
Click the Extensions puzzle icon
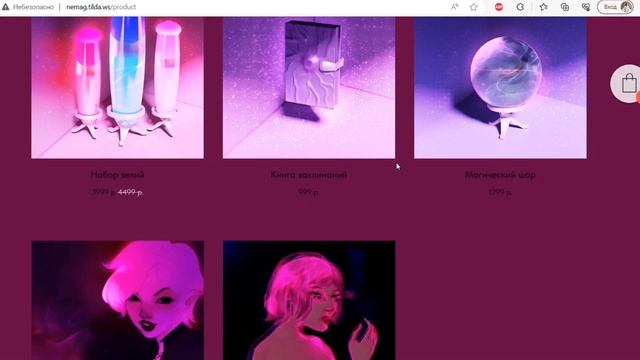(x=520, y=7)
